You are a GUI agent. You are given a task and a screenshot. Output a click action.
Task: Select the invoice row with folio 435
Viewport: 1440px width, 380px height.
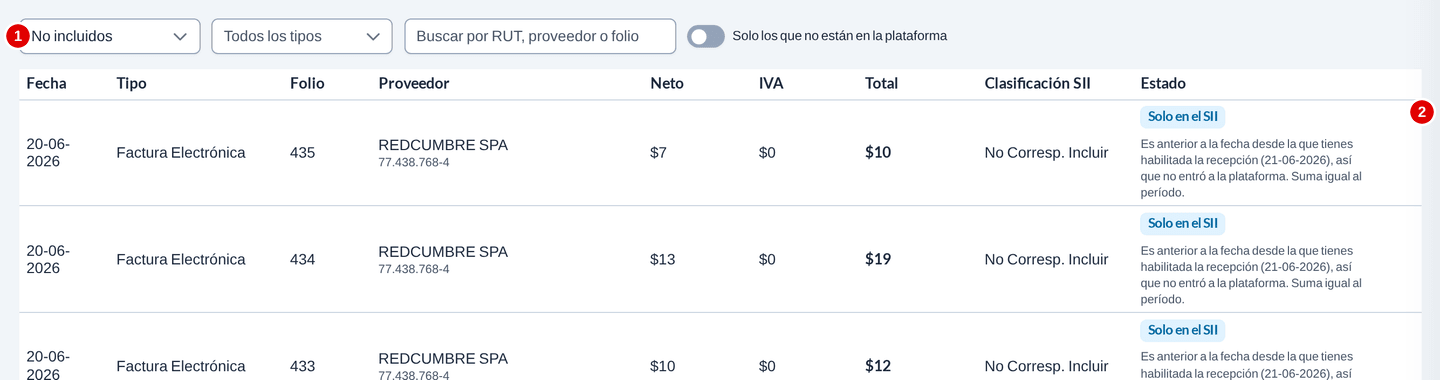[x=720, y=153]
